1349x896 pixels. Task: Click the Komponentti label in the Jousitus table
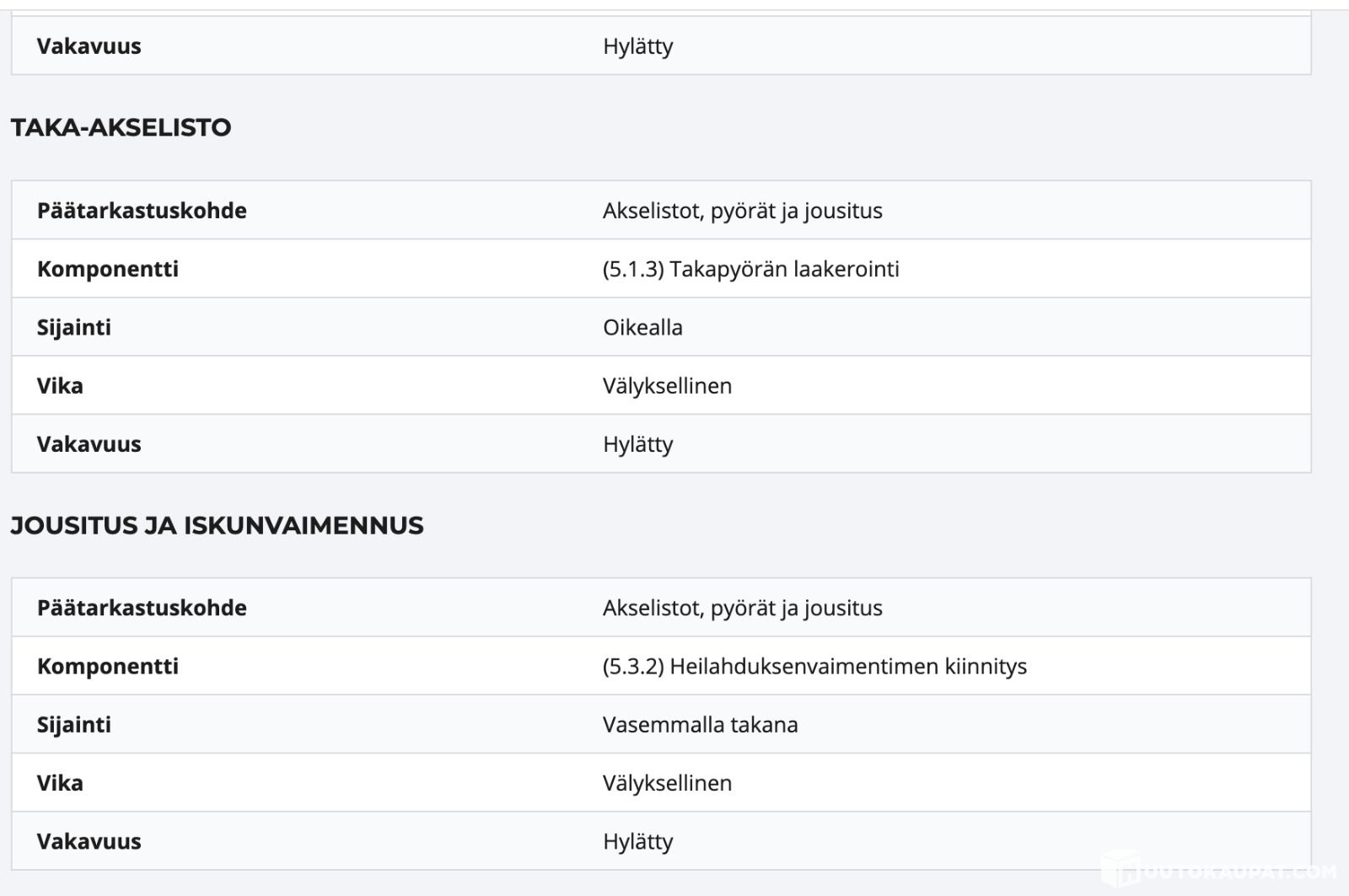pos(108,666)
